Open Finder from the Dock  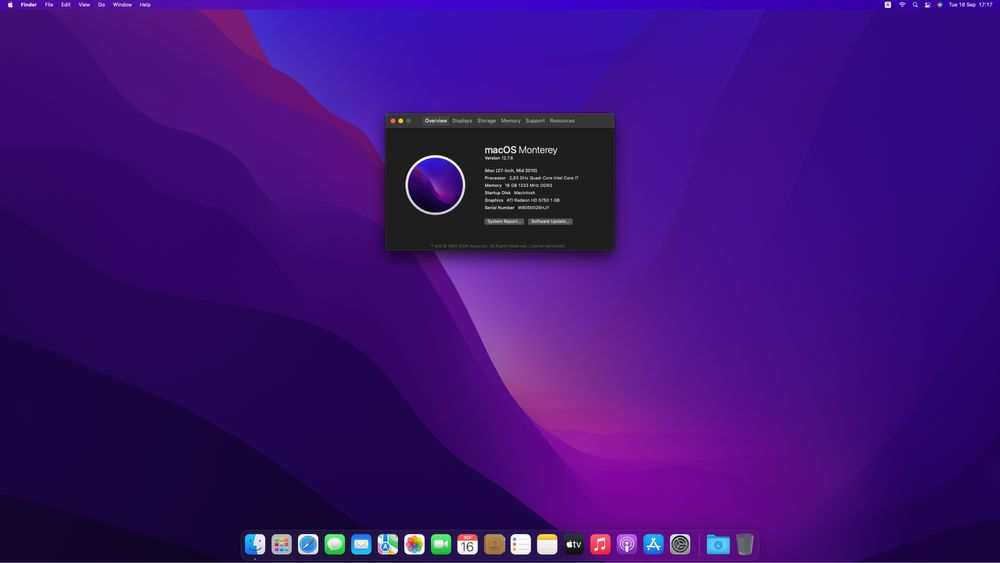point(255,544)
